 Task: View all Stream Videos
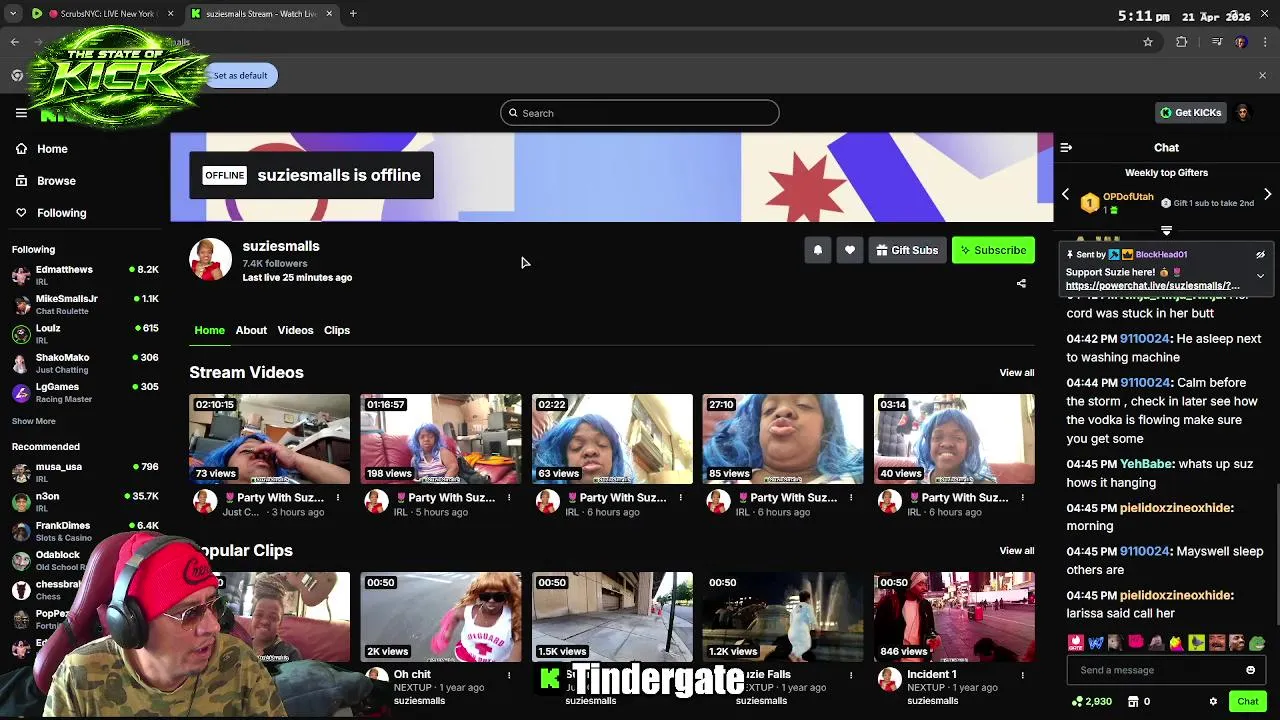pyautogui.click(x=1017, y=373)
